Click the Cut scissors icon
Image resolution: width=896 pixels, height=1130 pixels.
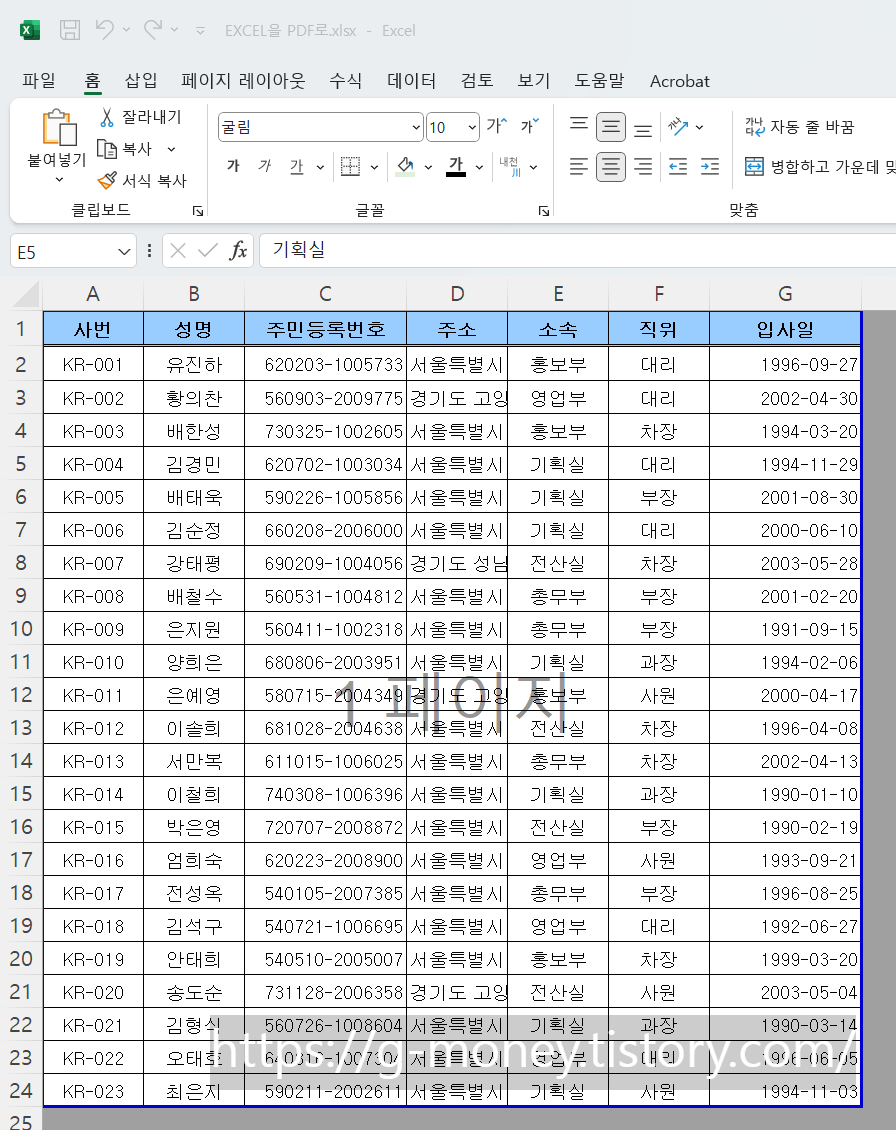pos(107,117)
